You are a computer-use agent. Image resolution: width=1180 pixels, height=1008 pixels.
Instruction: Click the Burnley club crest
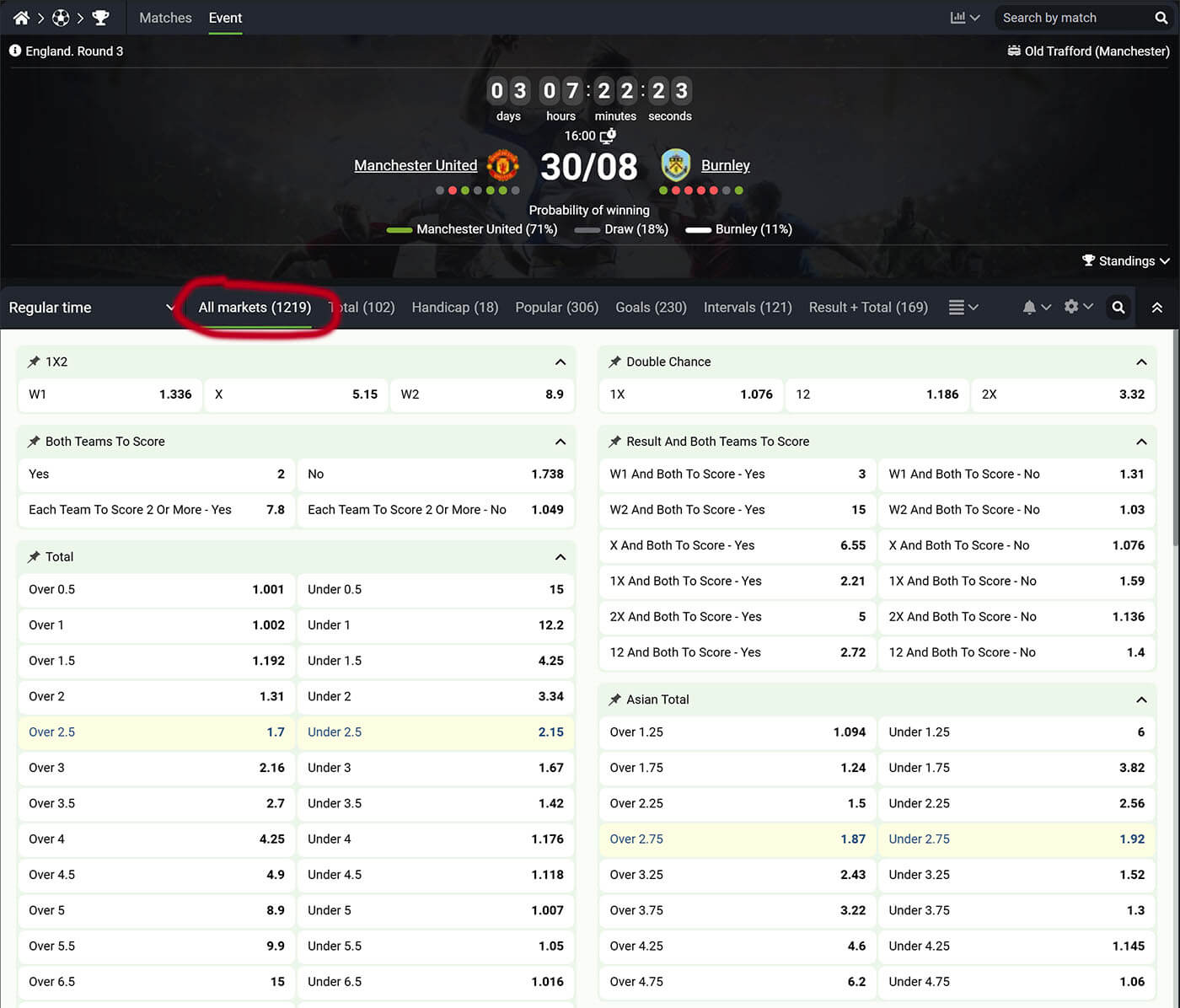point(676,165)
